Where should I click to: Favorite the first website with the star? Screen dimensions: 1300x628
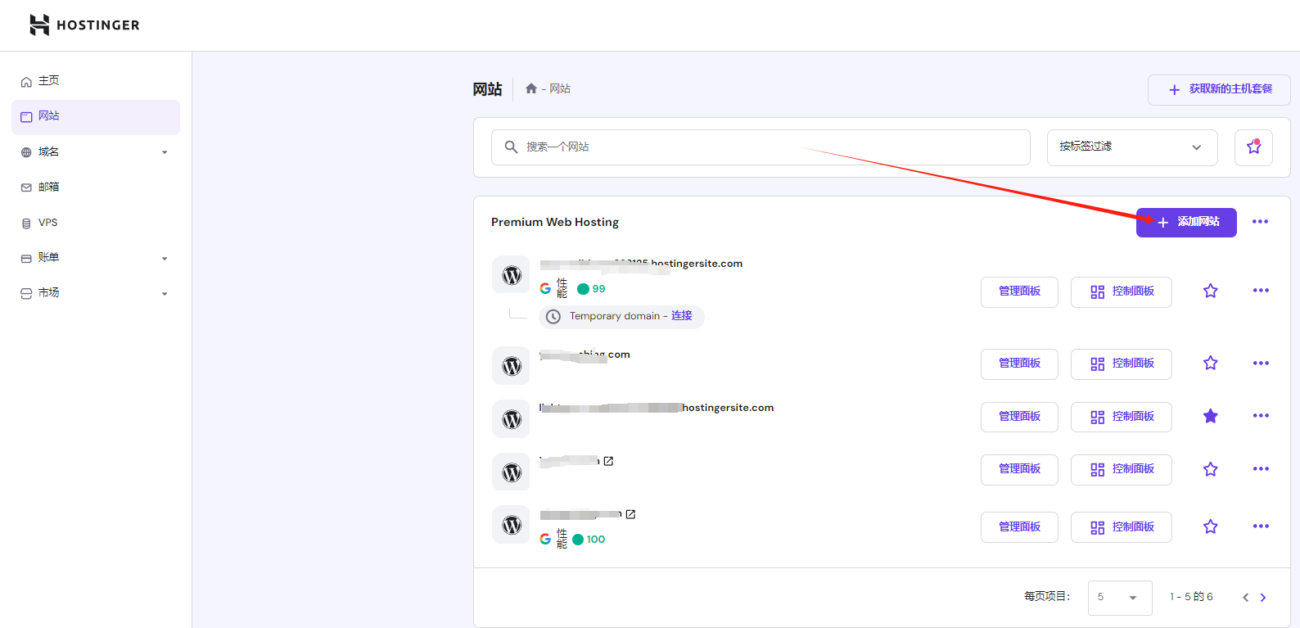(1210, 291)
